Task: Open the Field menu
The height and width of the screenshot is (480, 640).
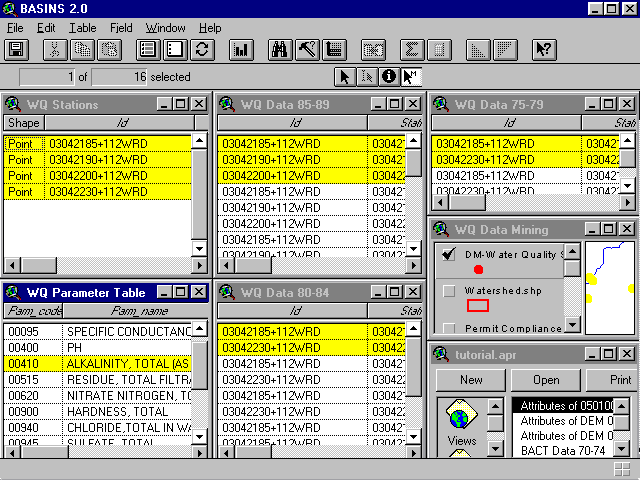Action: coord(121,28)
